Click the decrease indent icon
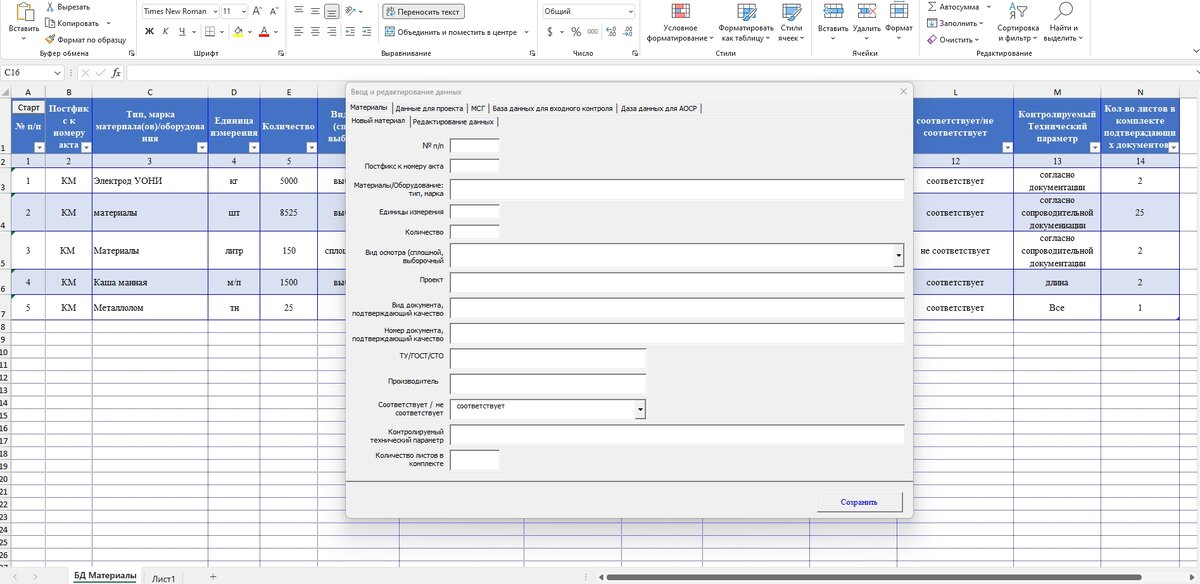 coord(352,31)
